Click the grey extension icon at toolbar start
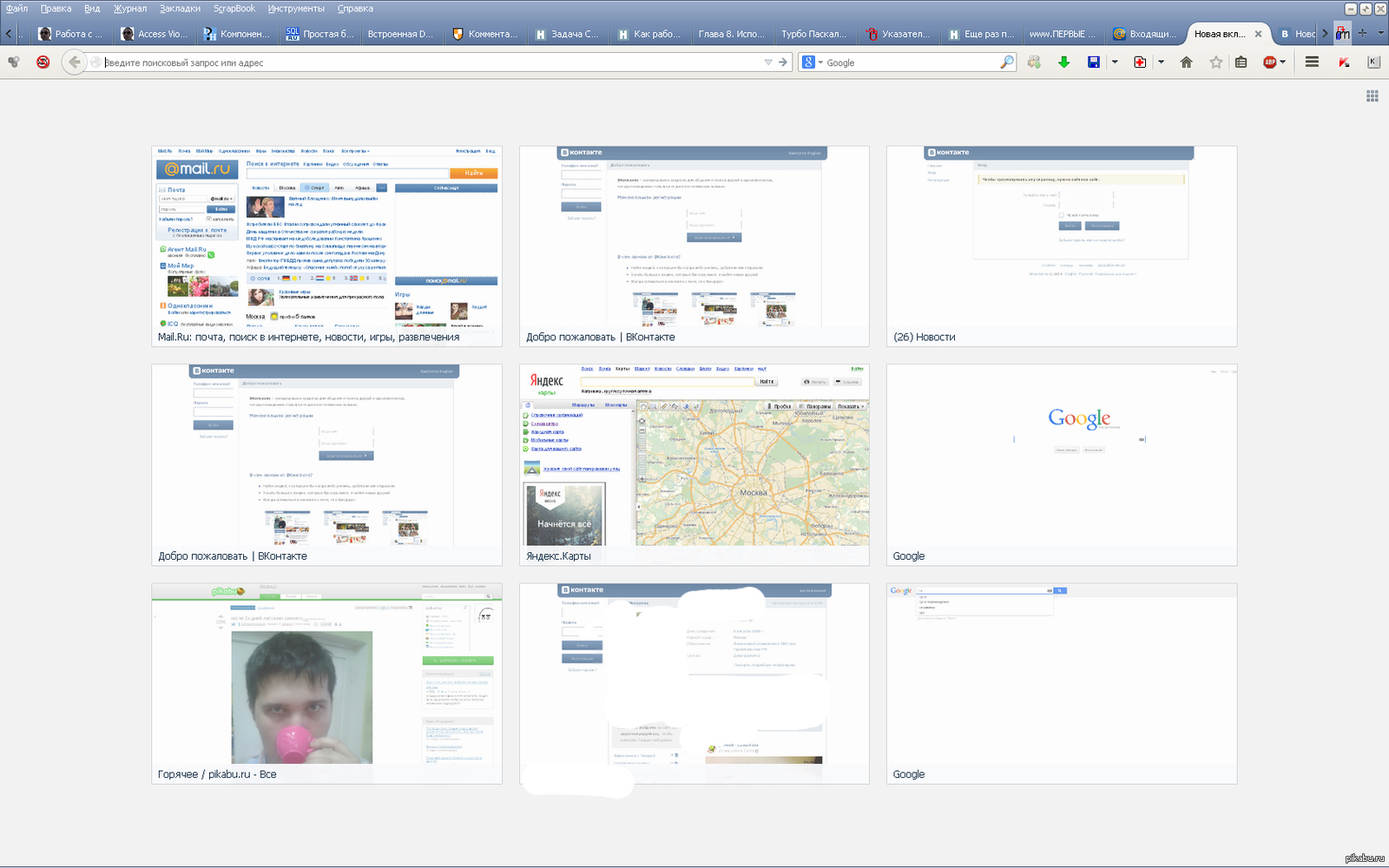Image resolution: width=1389 pixels, height=868 pixels. [x=14, y=62]
